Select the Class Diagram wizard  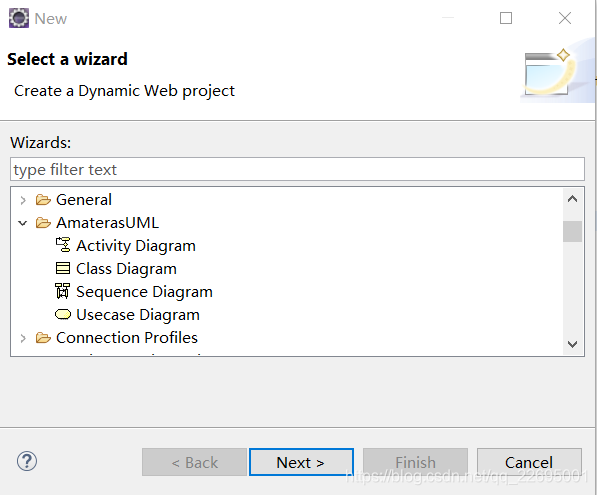click(x=126, y=269)
